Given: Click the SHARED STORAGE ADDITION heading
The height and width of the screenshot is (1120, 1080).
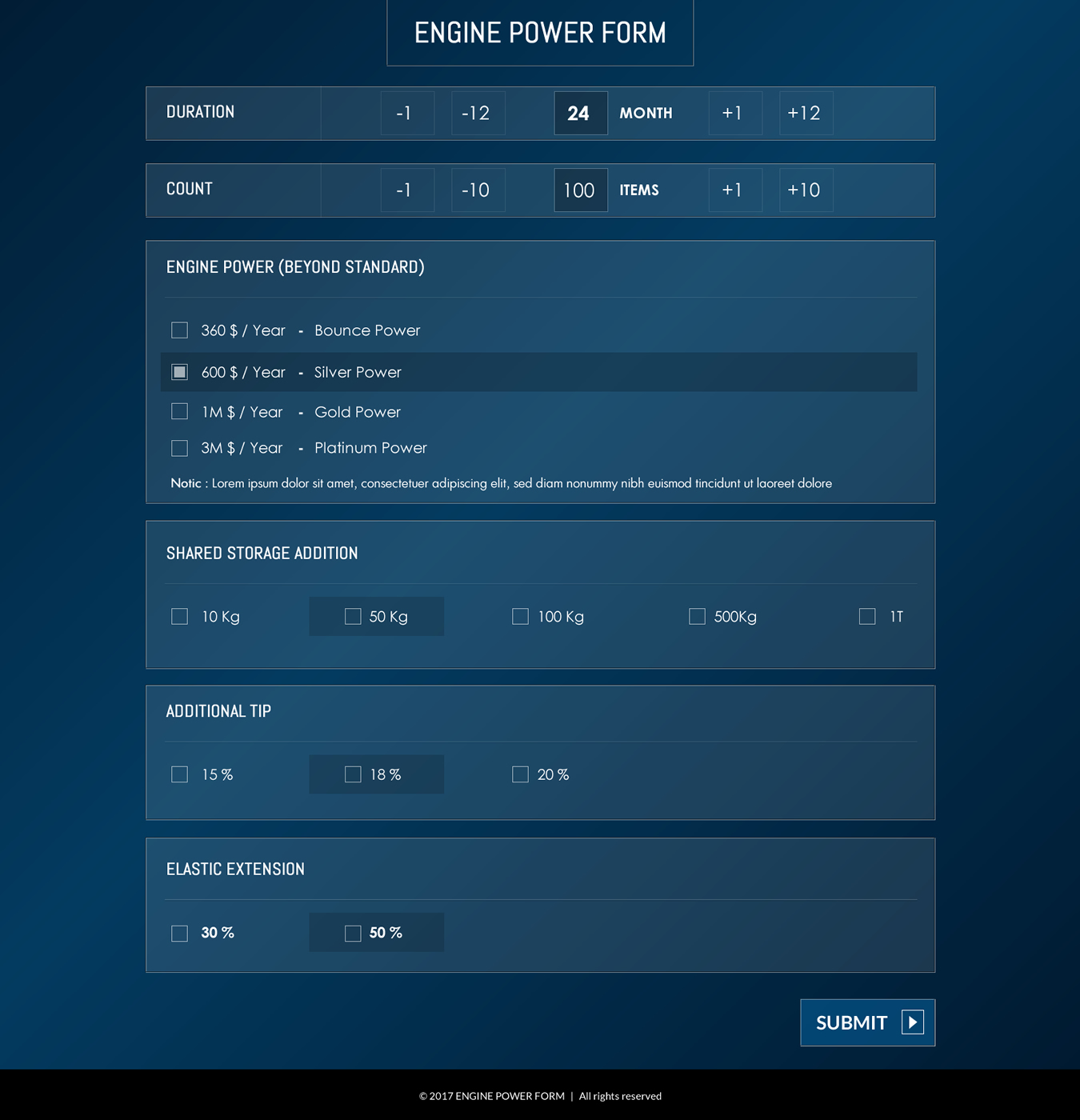Looking at the screenshot, I should point(262,553).
